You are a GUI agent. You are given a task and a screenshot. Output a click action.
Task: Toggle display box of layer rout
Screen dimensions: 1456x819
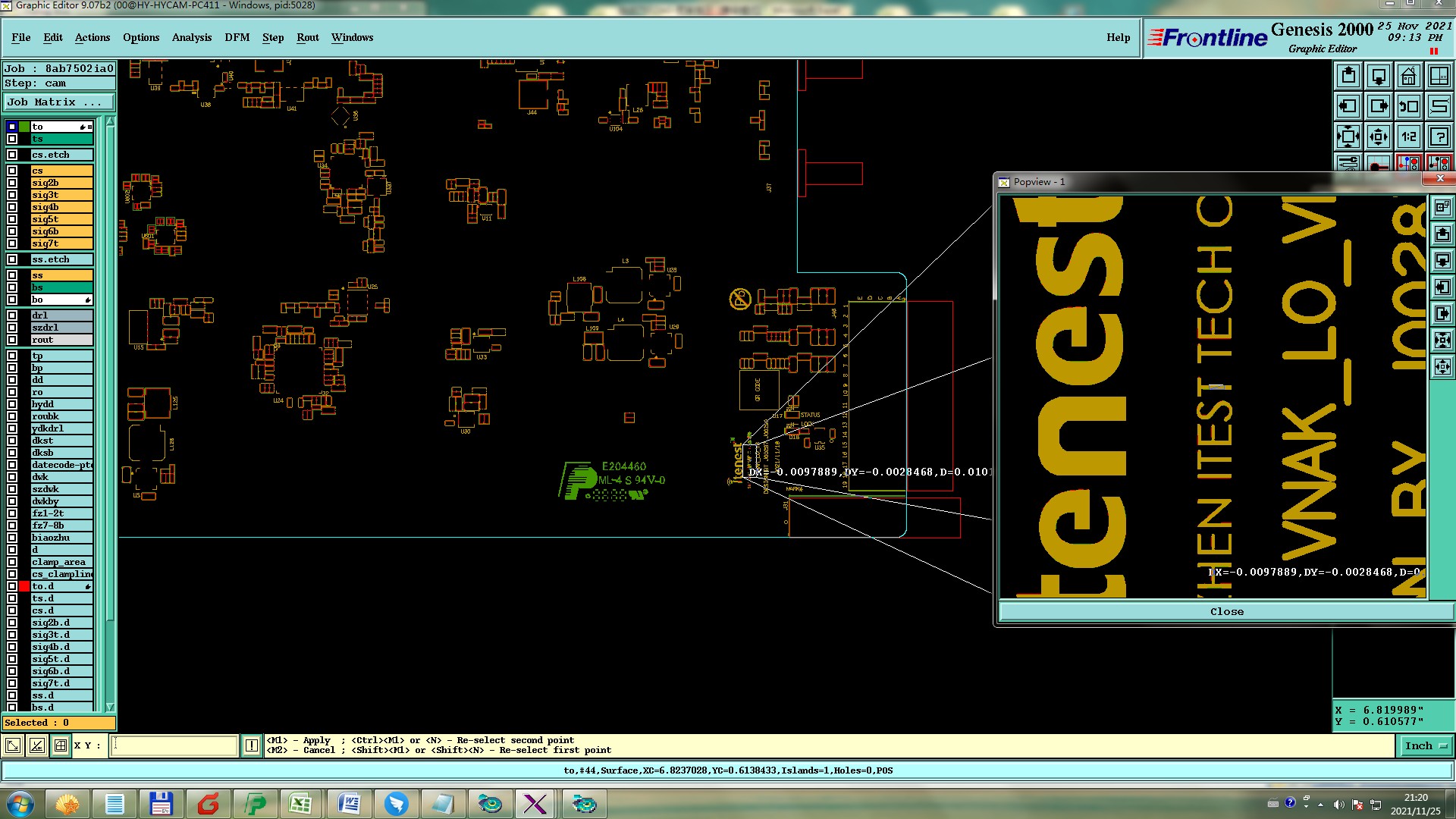tap(12, 340)
